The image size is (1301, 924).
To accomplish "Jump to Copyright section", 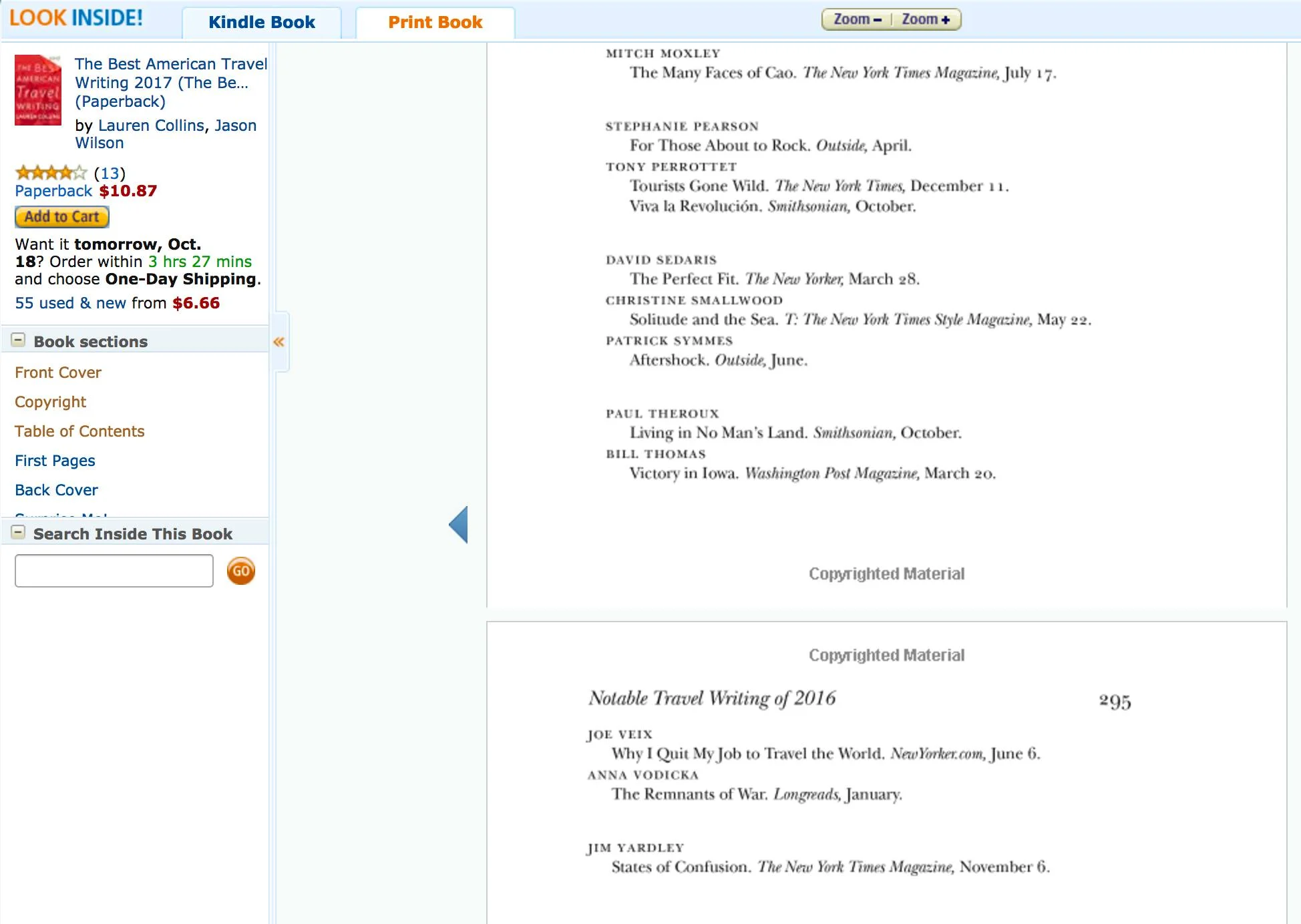I will [50, 402].
